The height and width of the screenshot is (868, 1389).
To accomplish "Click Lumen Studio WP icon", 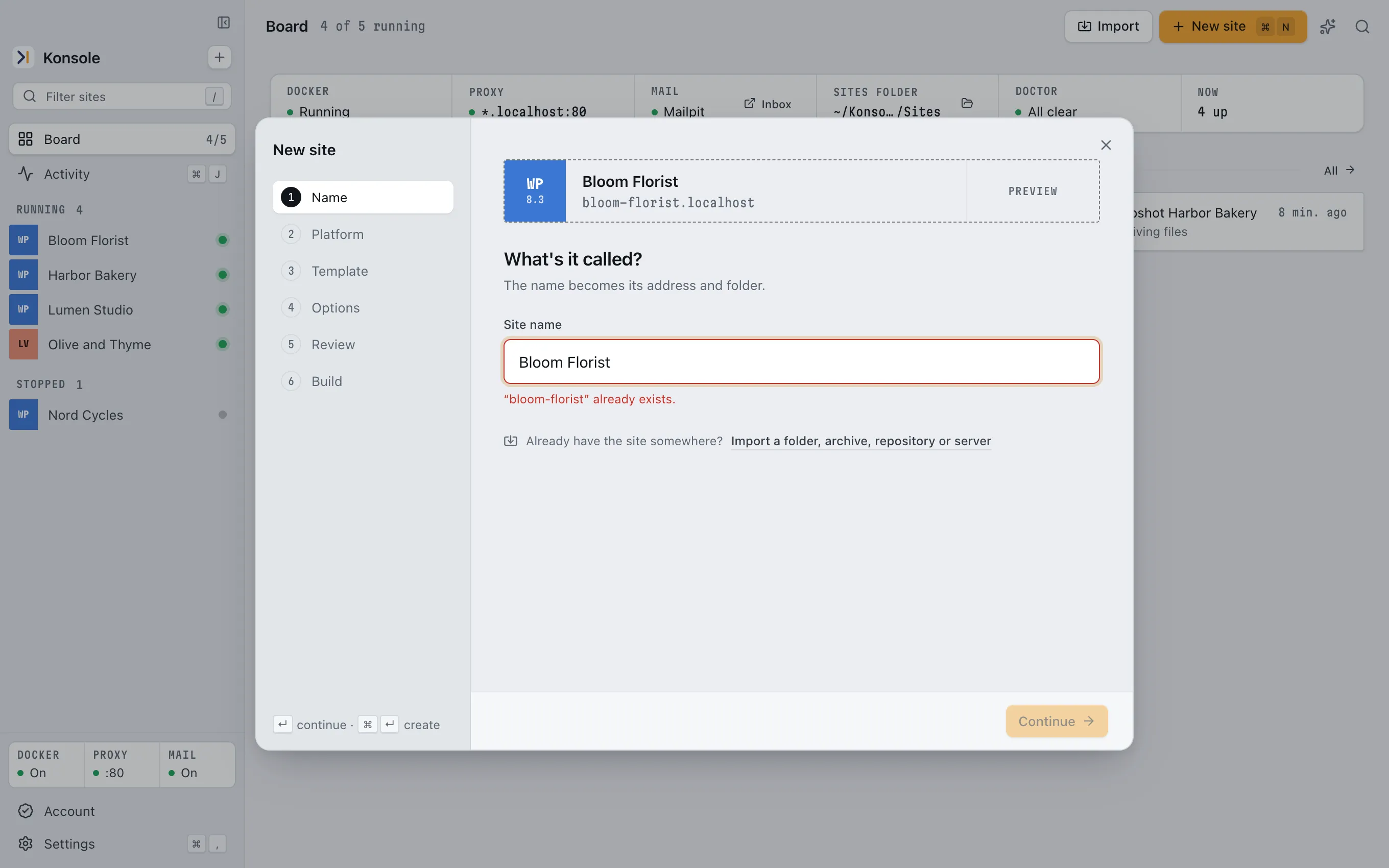I will [23, 309].
